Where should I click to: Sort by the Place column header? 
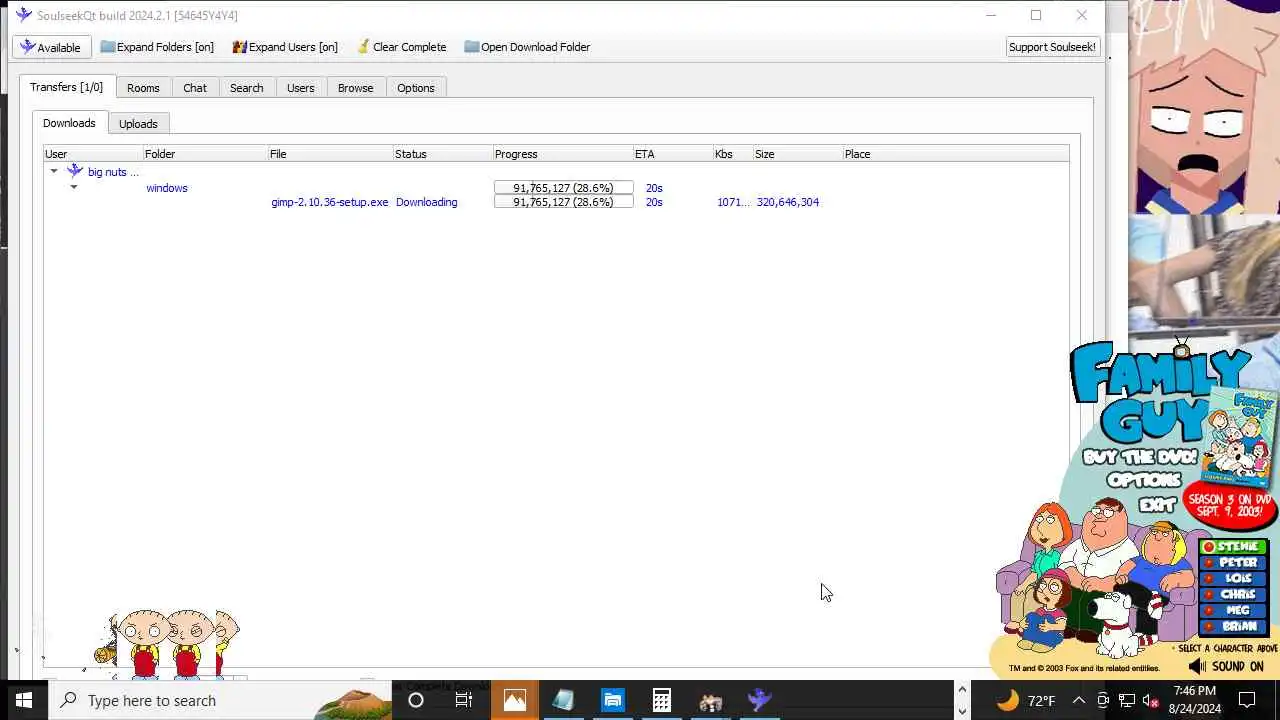(955, 154)
